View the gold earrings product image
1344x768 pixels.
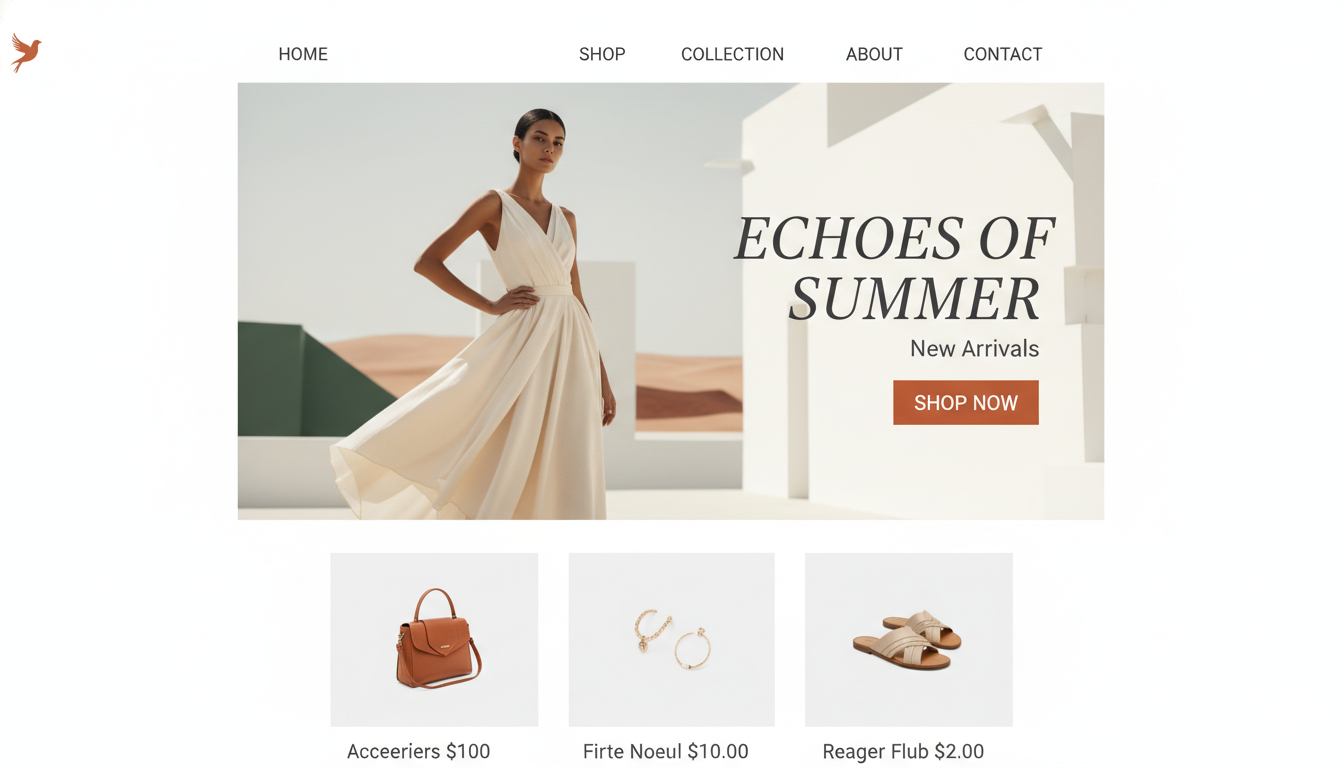(x=672, y=640)
